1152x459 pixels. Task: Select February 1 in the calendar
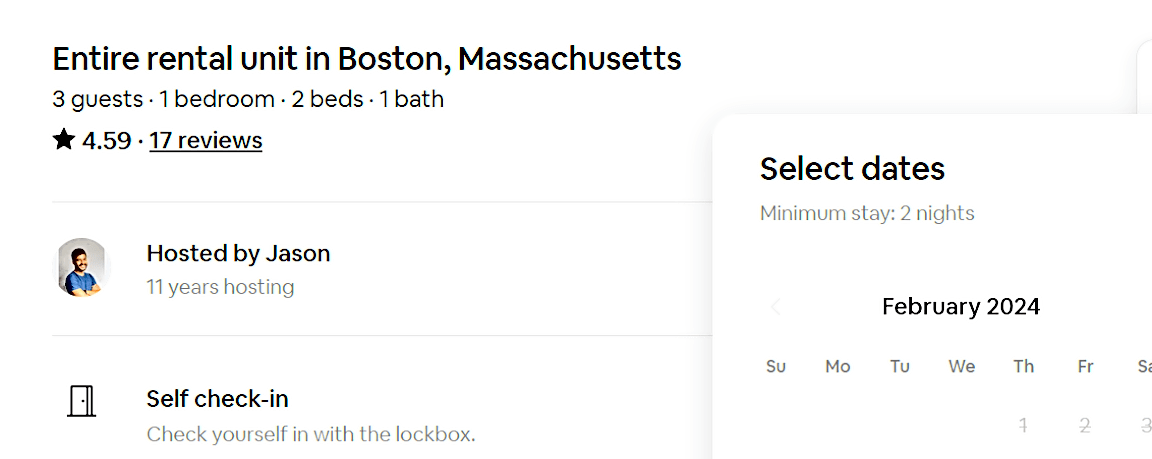click(1023, 424)
